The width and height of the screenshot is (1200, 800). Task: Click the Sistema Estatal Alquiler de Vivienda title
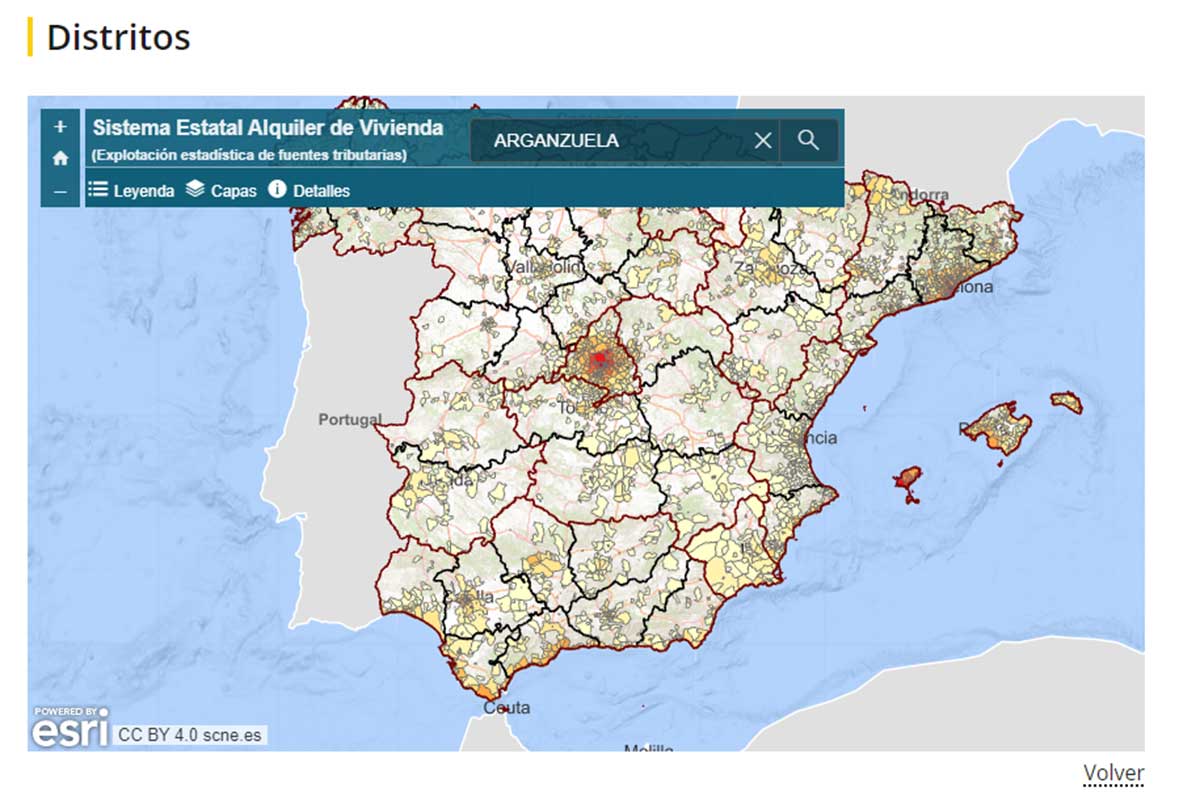point(268,128)
